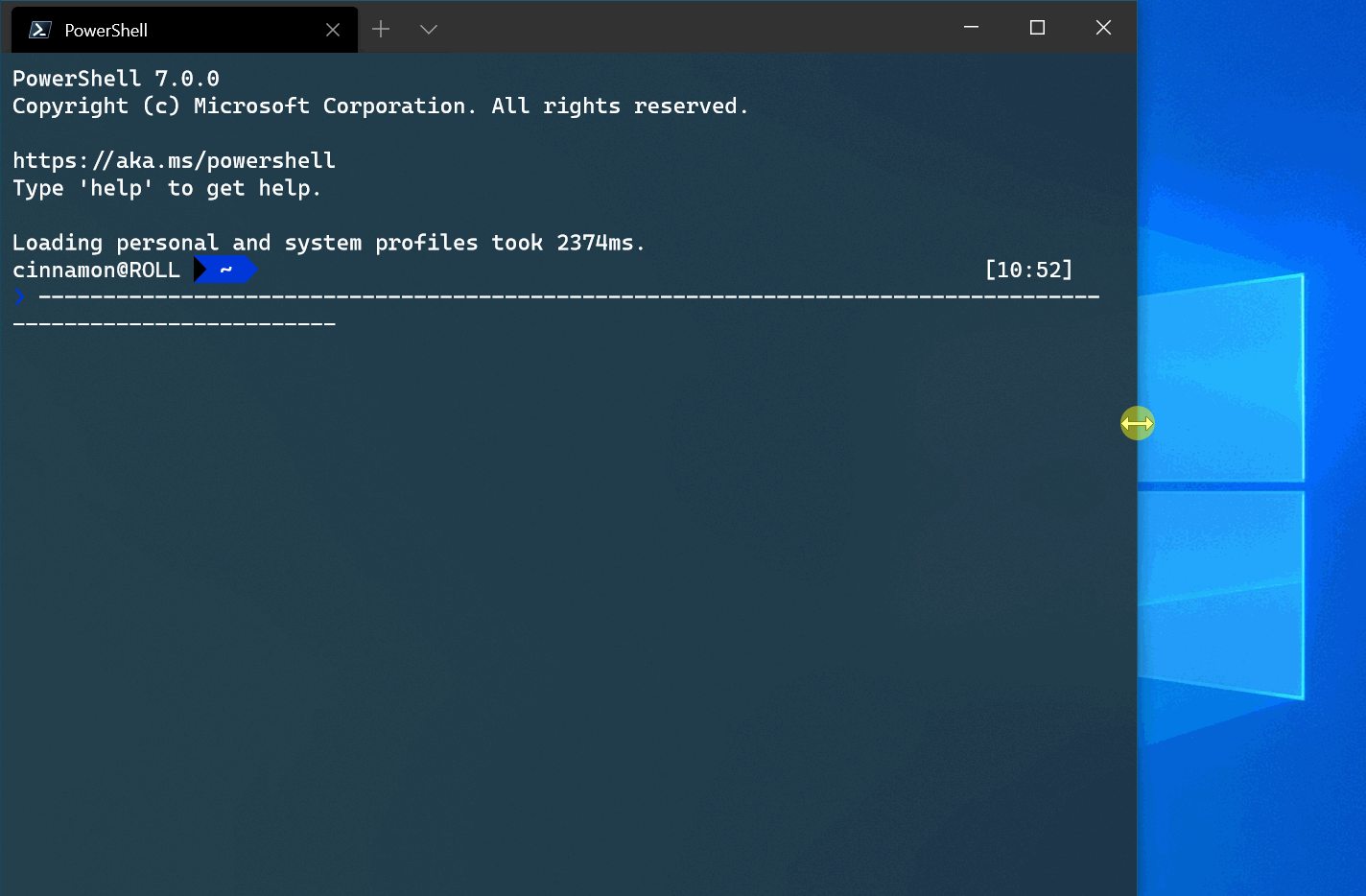Click the horizontal dashed separator line
Viewport: 1366px width, 896px height.
(x=566, y=296)
